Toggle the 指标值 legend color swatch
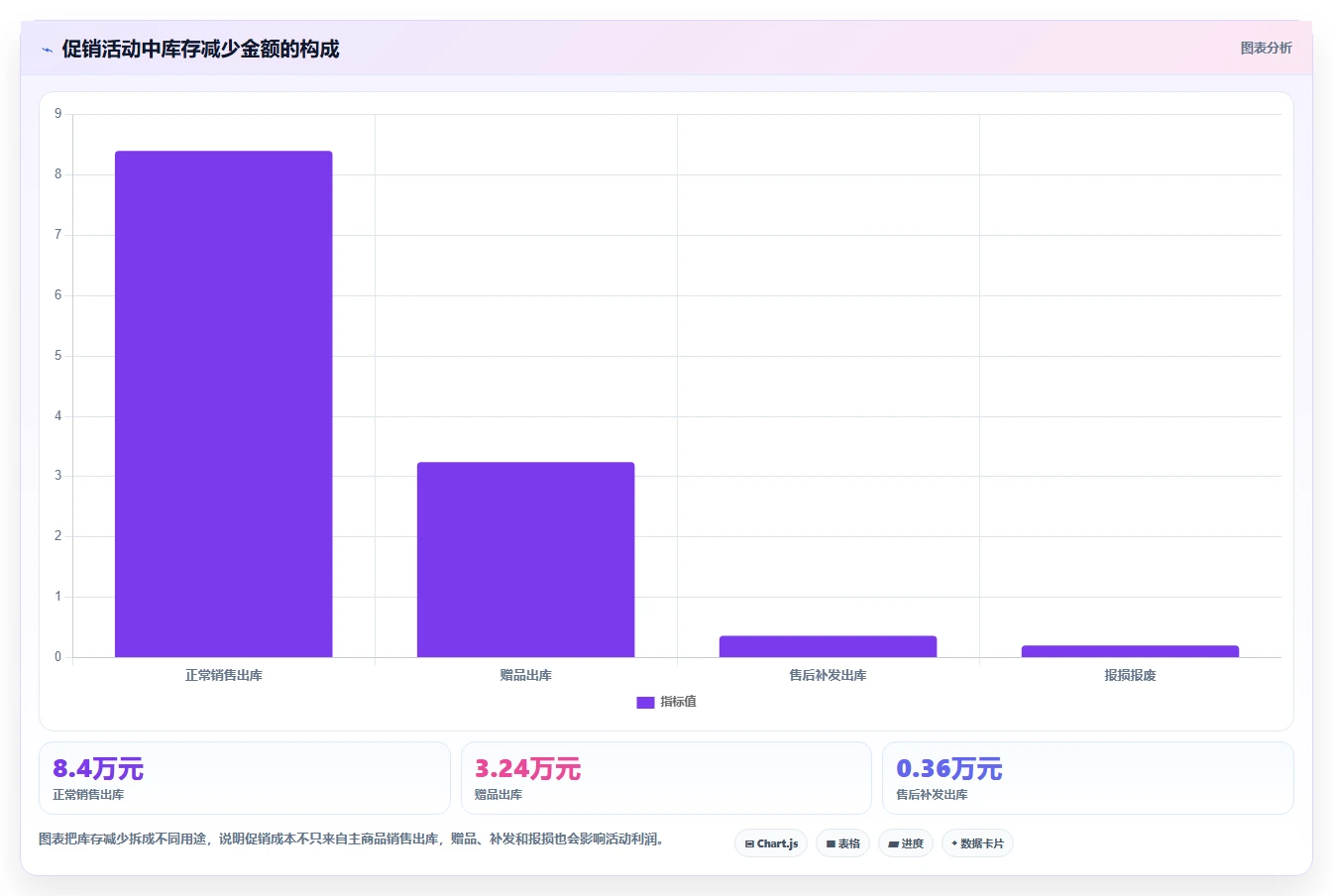This screenshot has width=1333, height=896. [645, 702]
